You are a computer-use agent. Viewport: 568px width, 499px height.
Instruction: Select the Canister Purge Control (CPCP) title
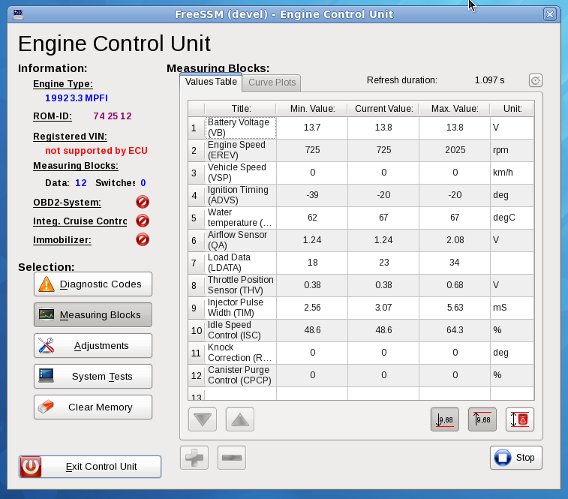(x=241, y=375)
